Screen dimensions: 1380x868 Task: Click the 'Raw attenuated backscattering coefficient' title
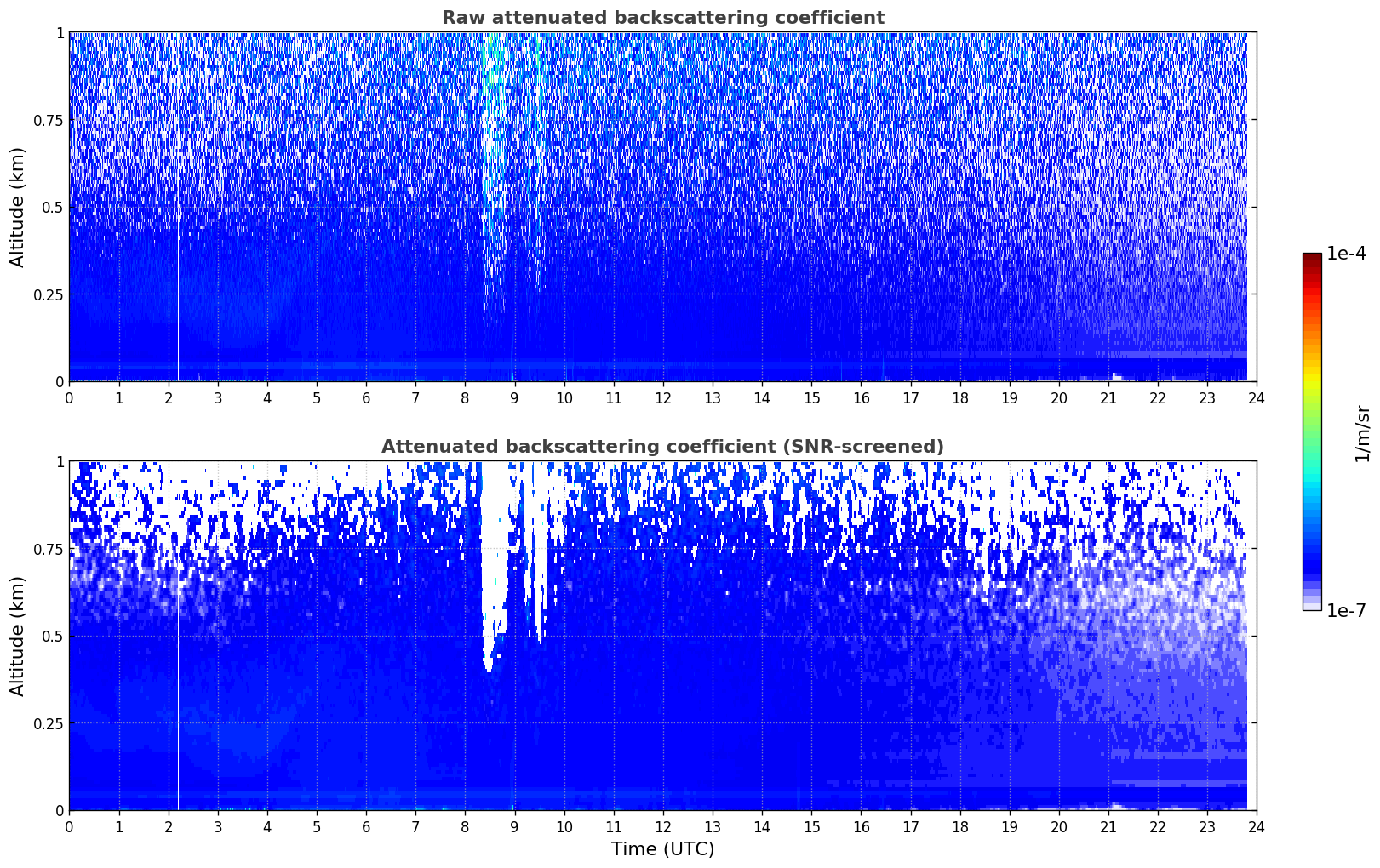pos(662,18)
